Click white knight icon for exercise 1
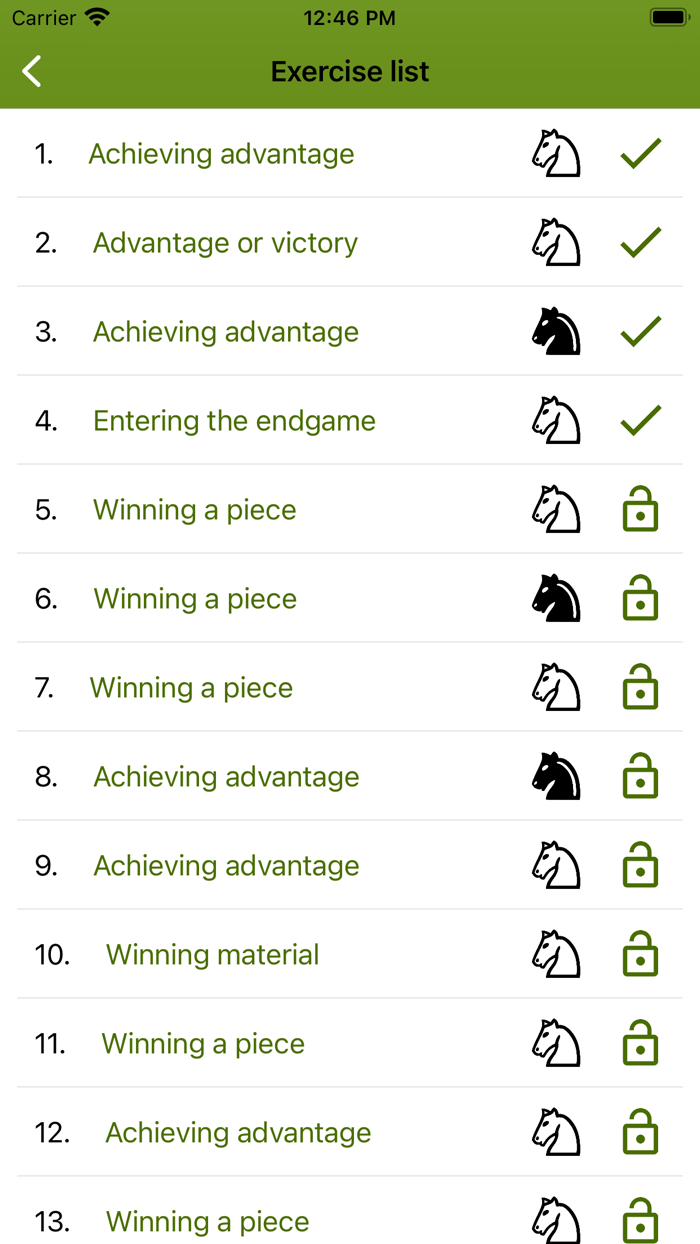This screenshot has width=700, height=1244. (556, 154)
